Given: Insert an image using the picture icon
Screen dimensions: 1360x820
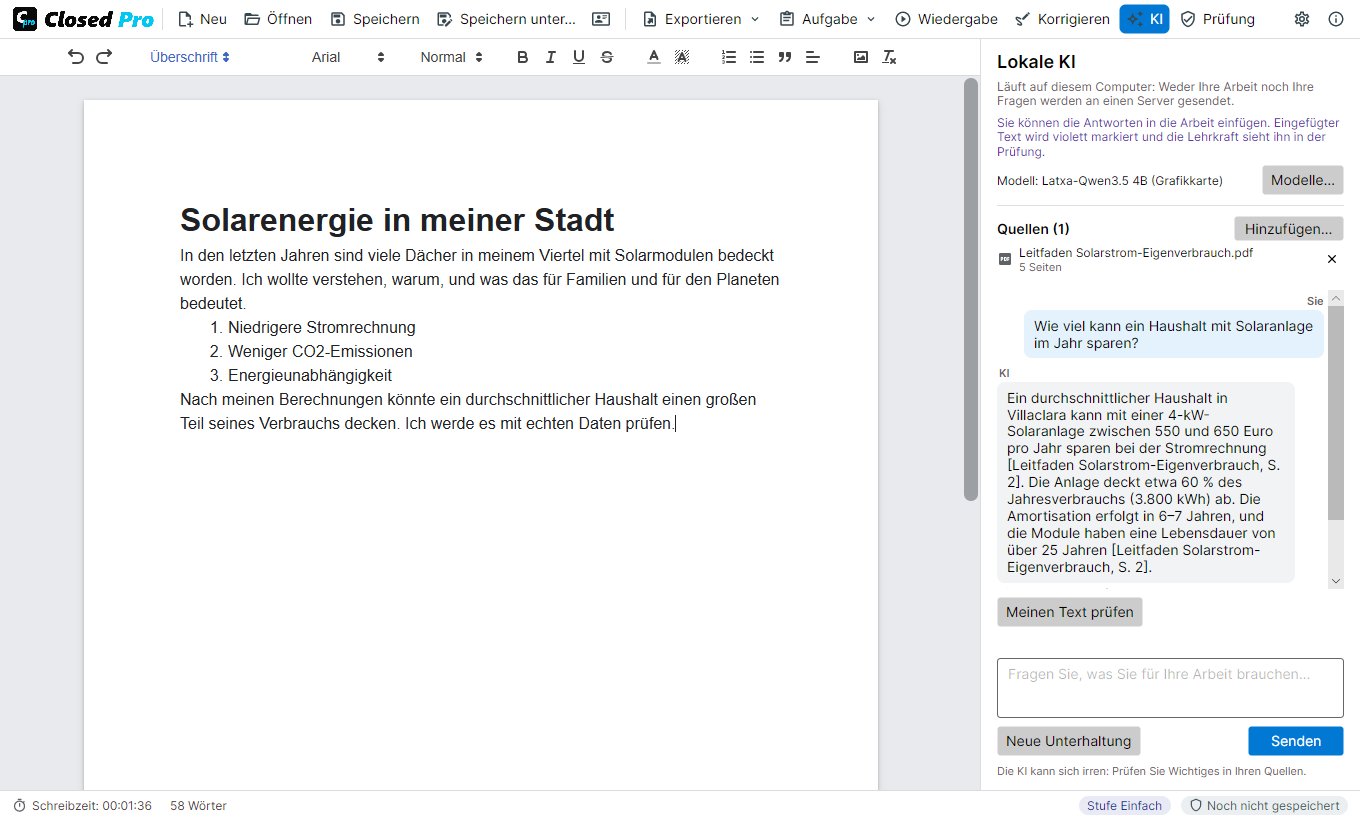Looking at the screenshot, I should click(x=861, y=57).
